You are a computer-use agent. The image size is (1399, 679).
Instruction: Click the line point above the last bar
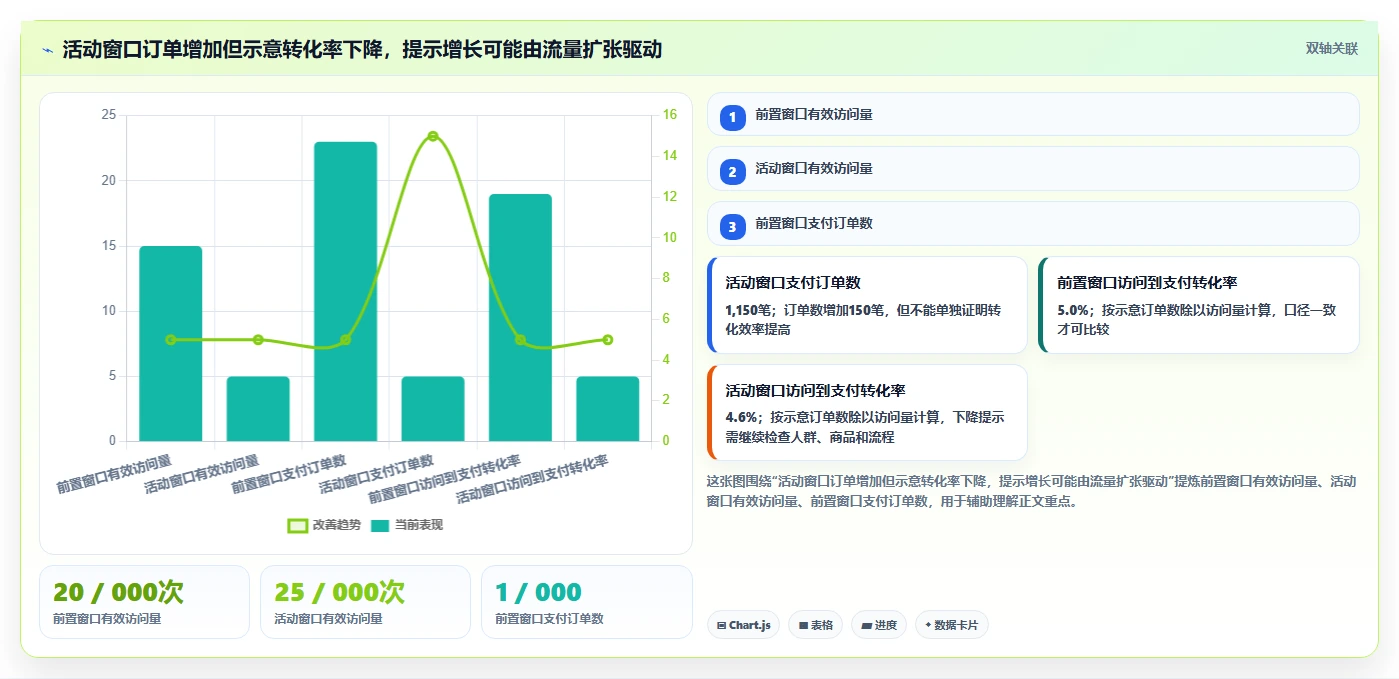(x=608, y=340)
